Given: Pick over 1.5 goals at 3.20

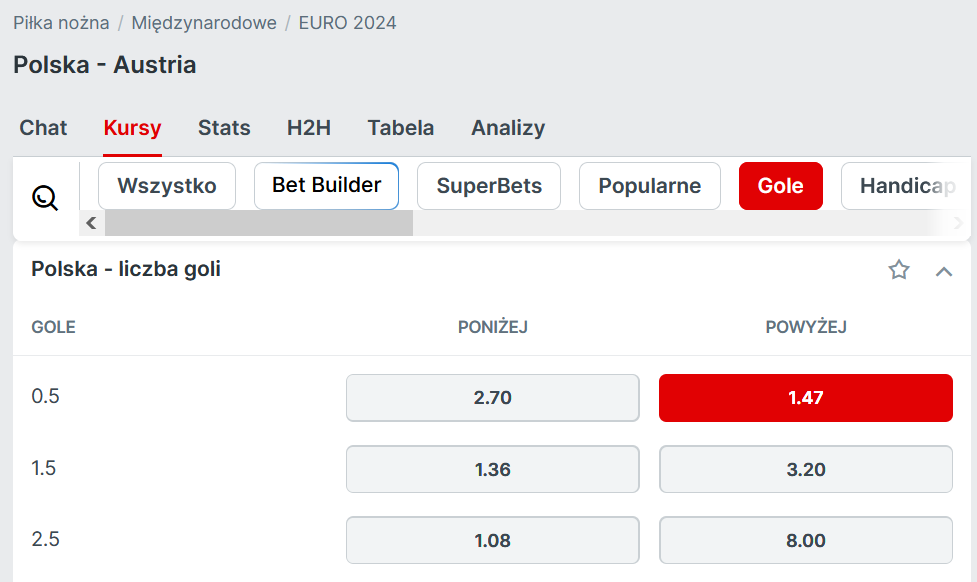Looking at the screenshot, I should click(x=805, y=469).
